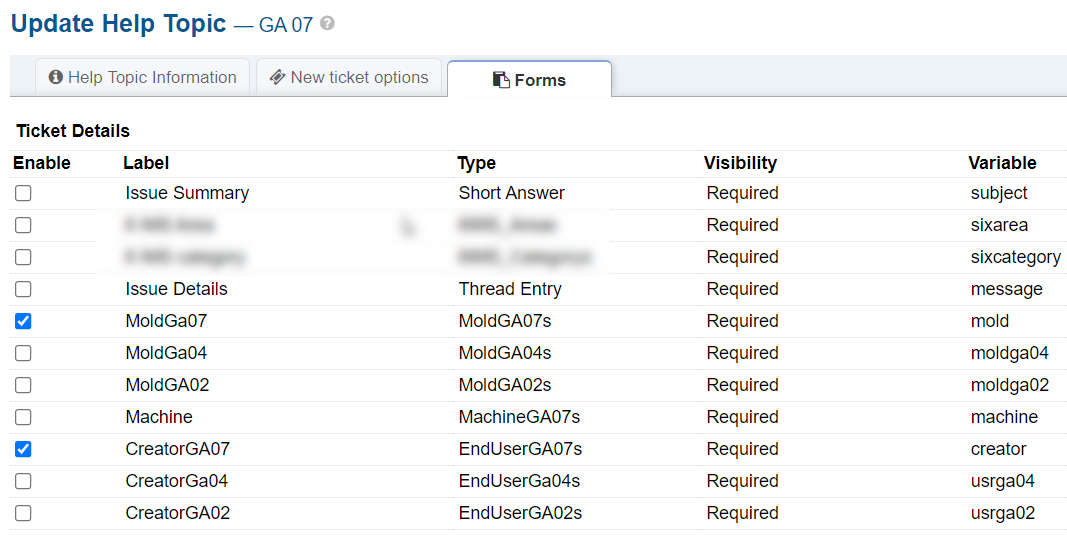Click the forms icon on the Forms tab
1067x537 pixels.
coord(501,80)
